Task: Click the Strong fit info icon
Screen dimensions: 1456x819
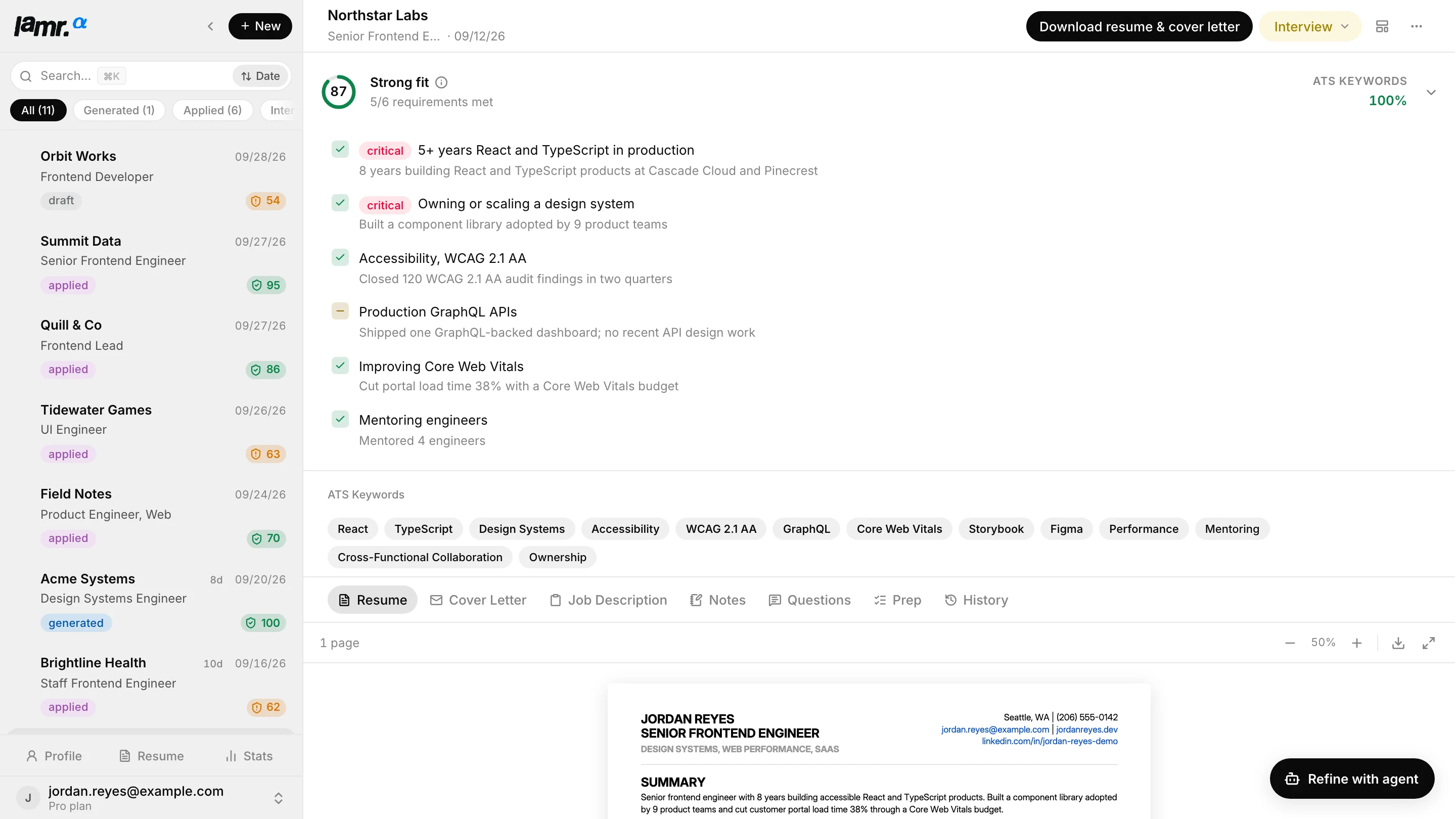Action: 441,82
